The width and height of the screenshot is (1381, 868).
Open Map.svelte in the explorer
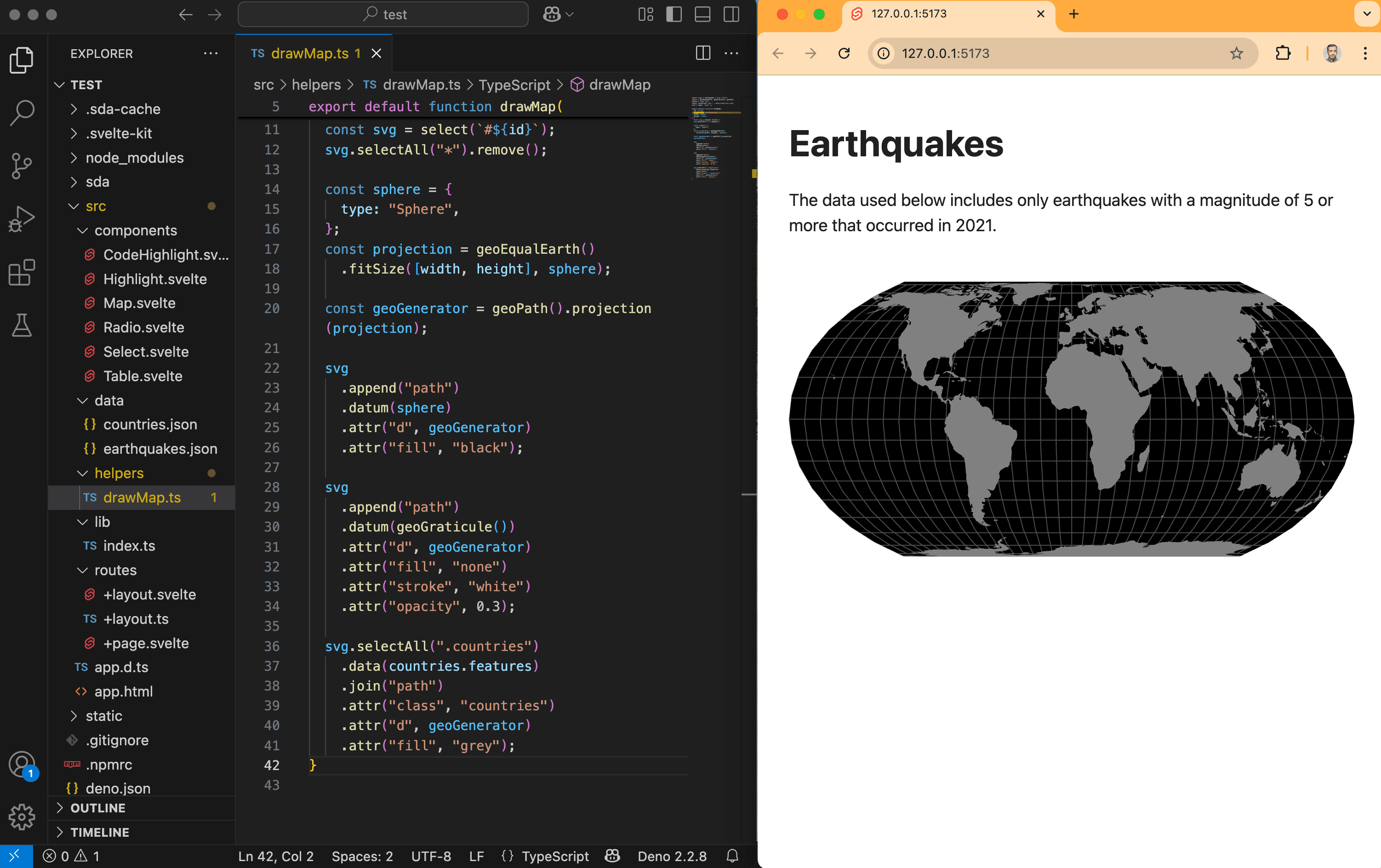139,303
